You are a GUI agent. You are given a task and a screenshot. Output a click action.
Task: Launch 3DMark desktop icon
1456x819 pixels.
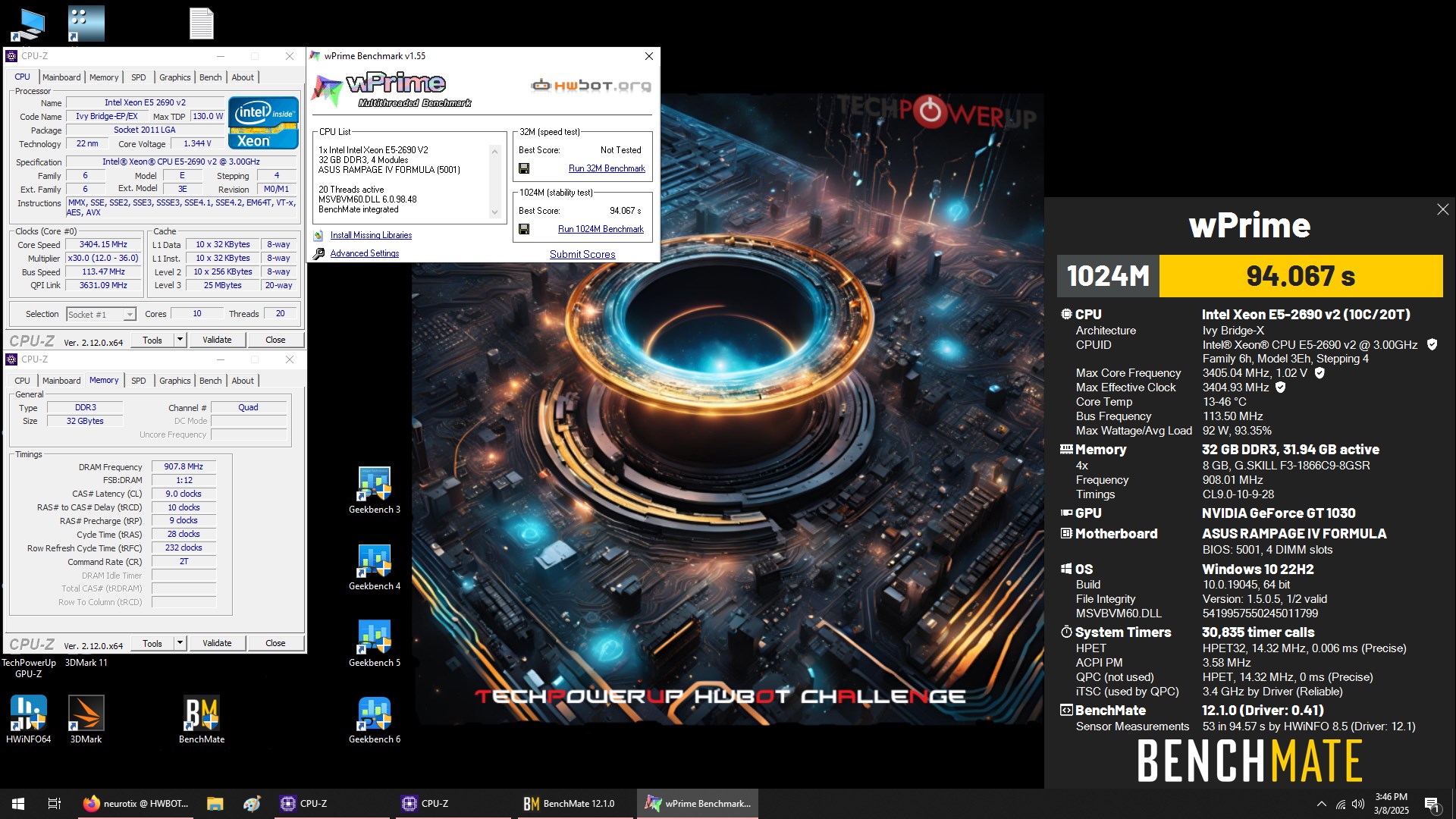86,720
